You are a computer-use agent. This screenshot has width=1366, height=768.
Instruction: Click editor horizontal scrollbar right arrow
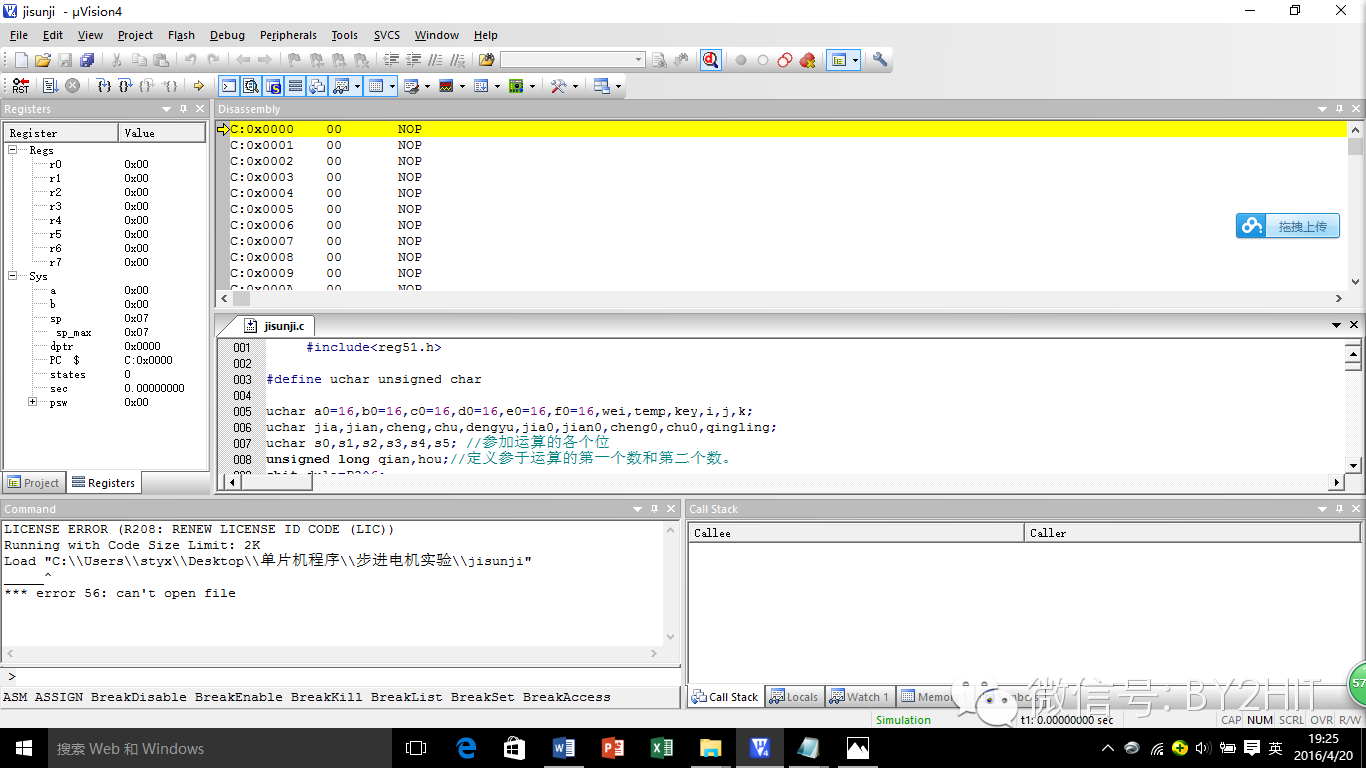1336,482
